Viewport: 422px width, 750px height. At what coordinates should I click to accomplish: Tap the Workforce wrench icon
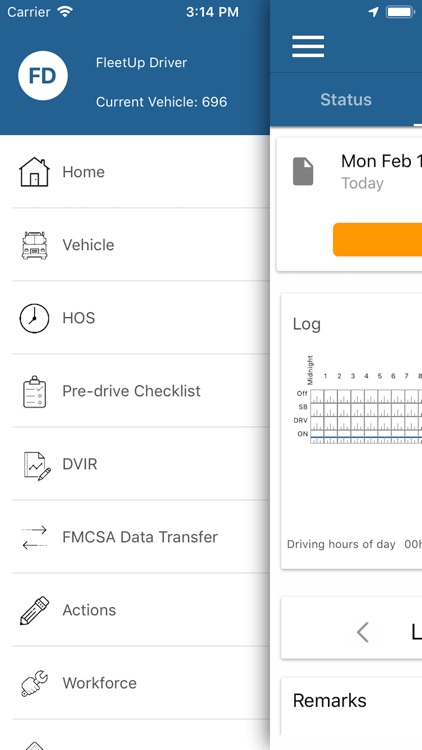34,684
